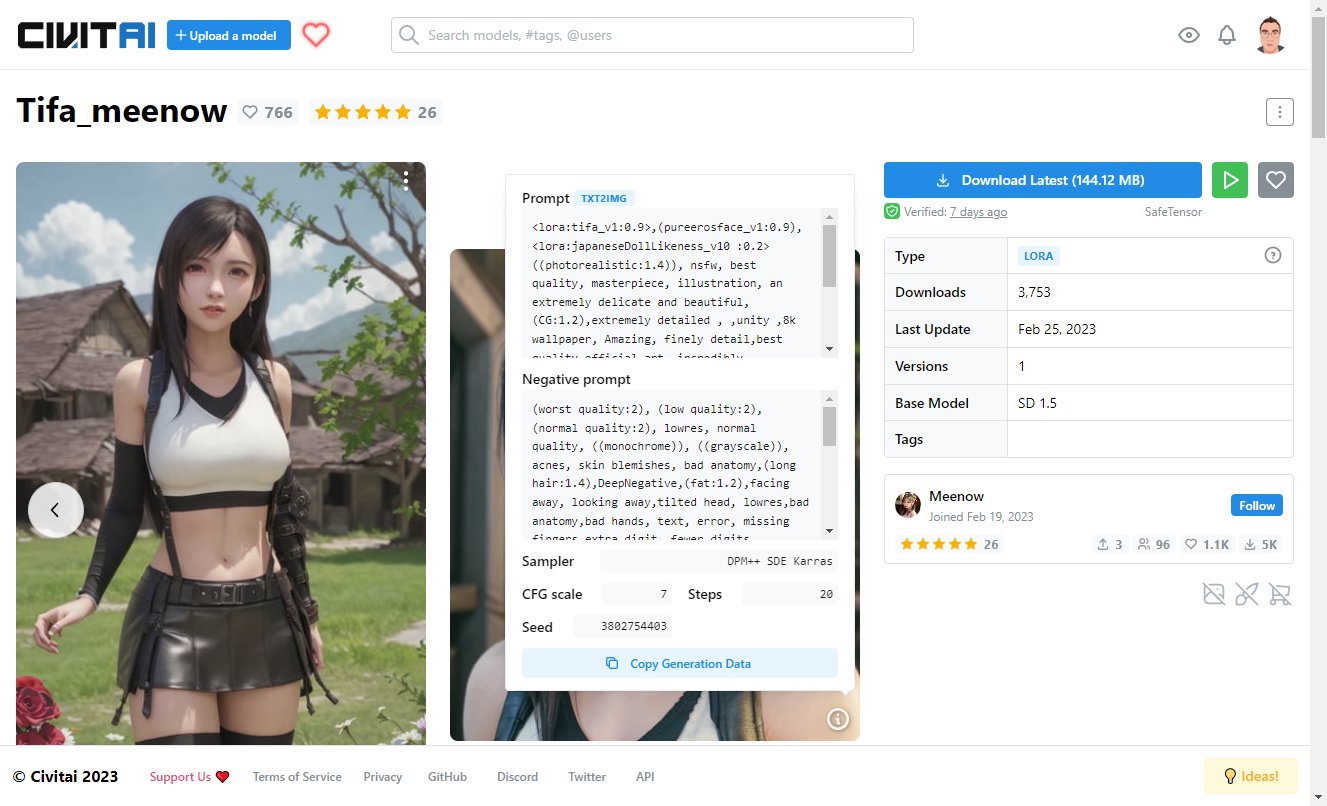This screenshot has height=806, width=1327.
Task: Click the Prompt text area
Action: click(x=672, y=283)
